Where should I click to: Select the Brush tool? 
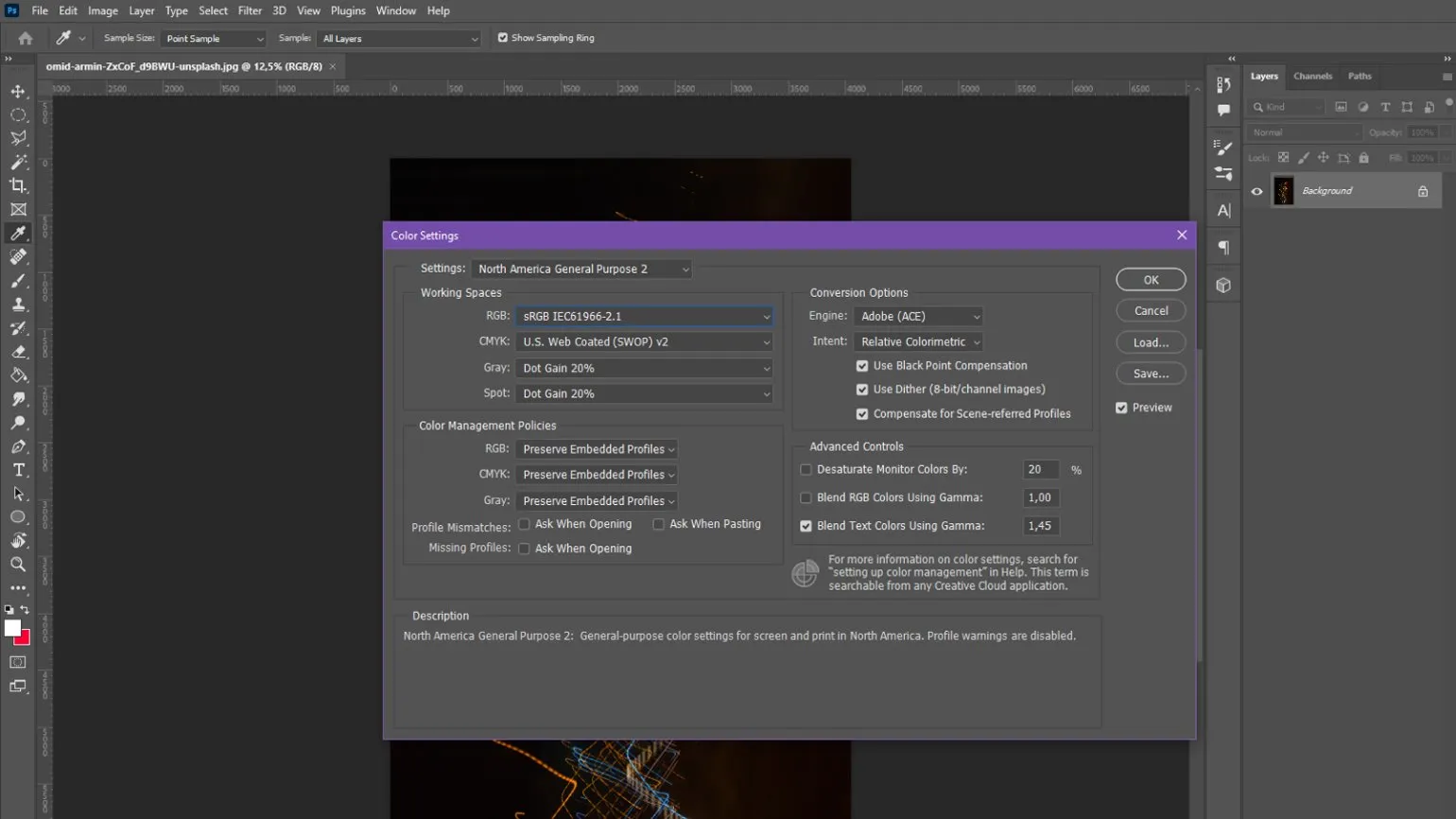tap(18, 281)
